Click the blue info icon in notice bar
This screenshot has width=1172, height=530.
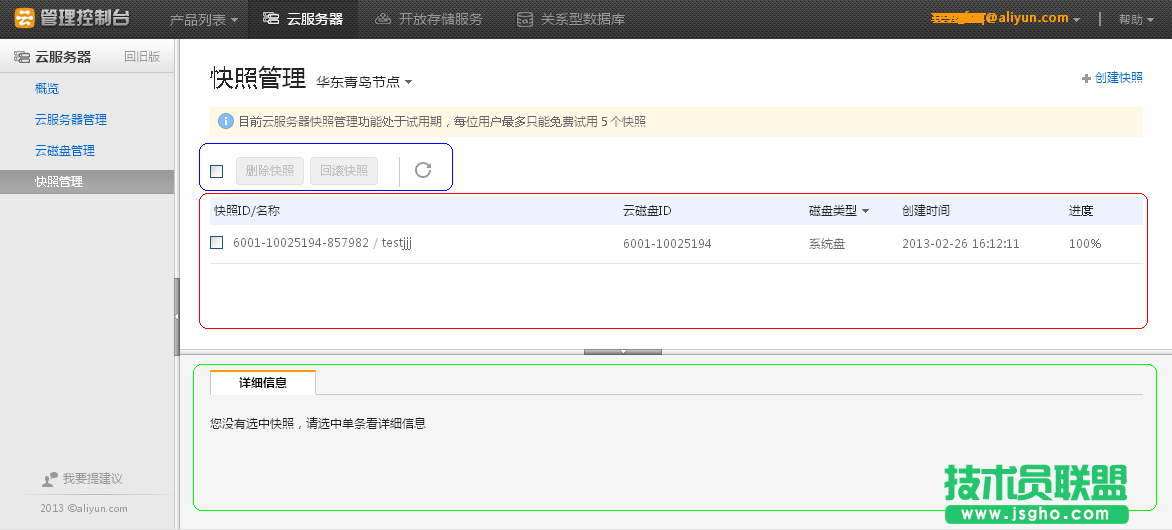point(225,122)
